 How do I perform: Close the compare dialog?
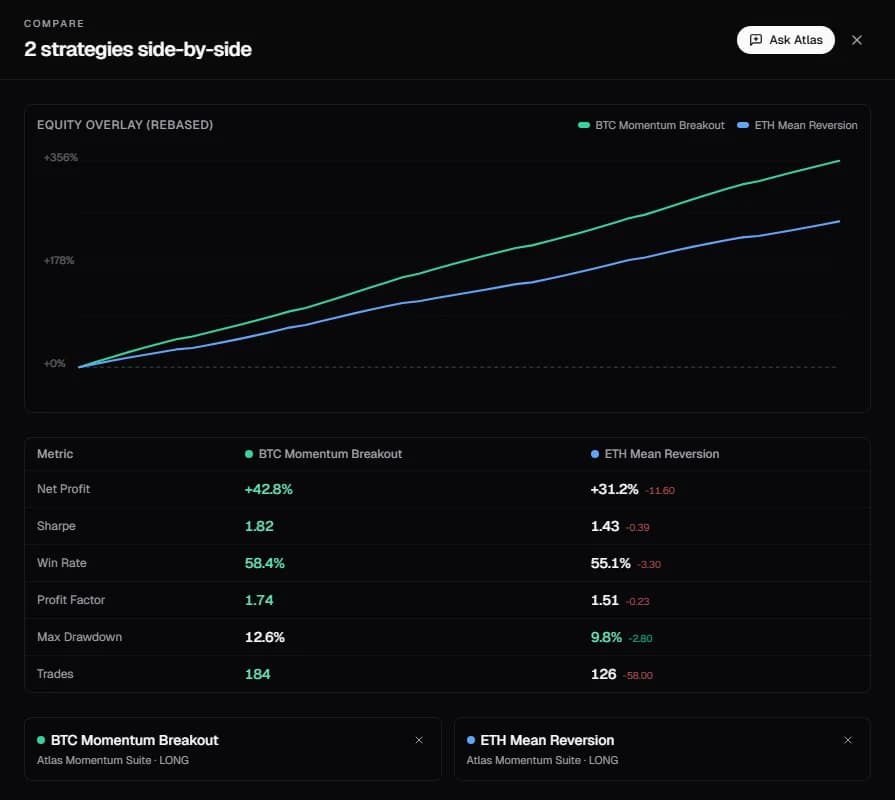click(x=857, y=40)
